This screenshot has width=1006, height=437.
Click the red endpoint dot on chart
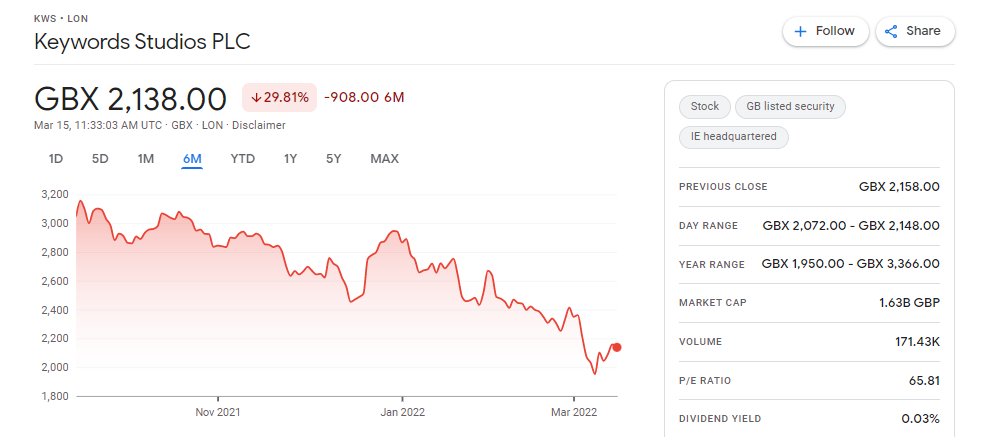[x=617, y=347]
